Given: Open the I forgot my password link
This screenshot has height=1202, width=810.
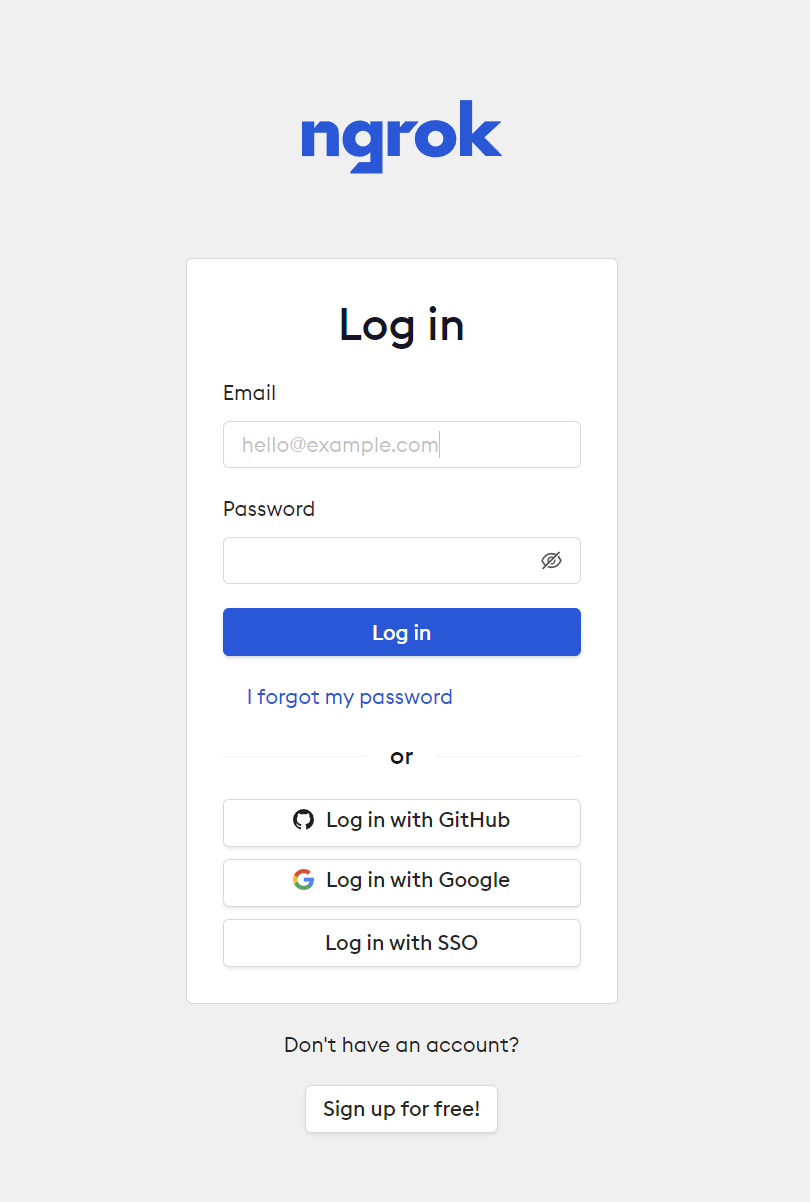Looking at the screenshot, I should 350,697.
